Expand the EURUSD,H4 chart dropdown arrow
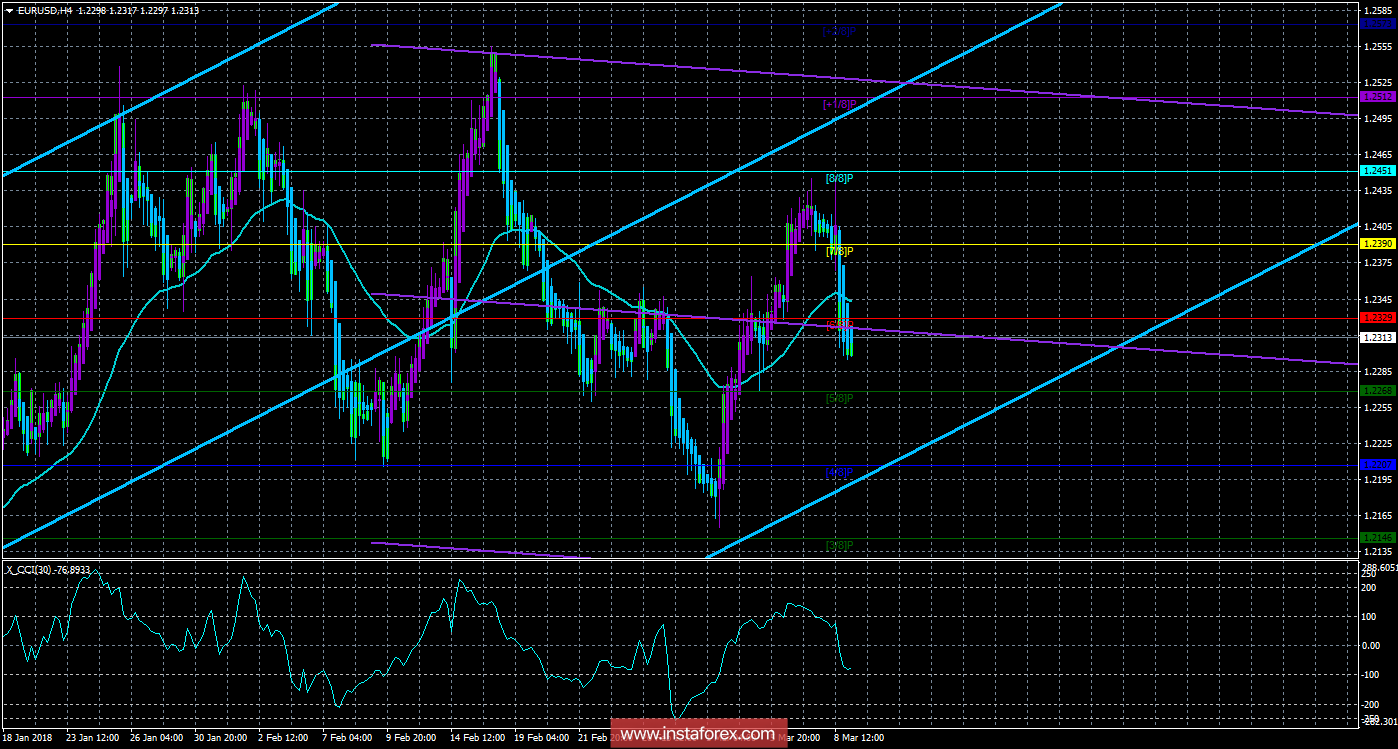 click(x=8, y=9)
